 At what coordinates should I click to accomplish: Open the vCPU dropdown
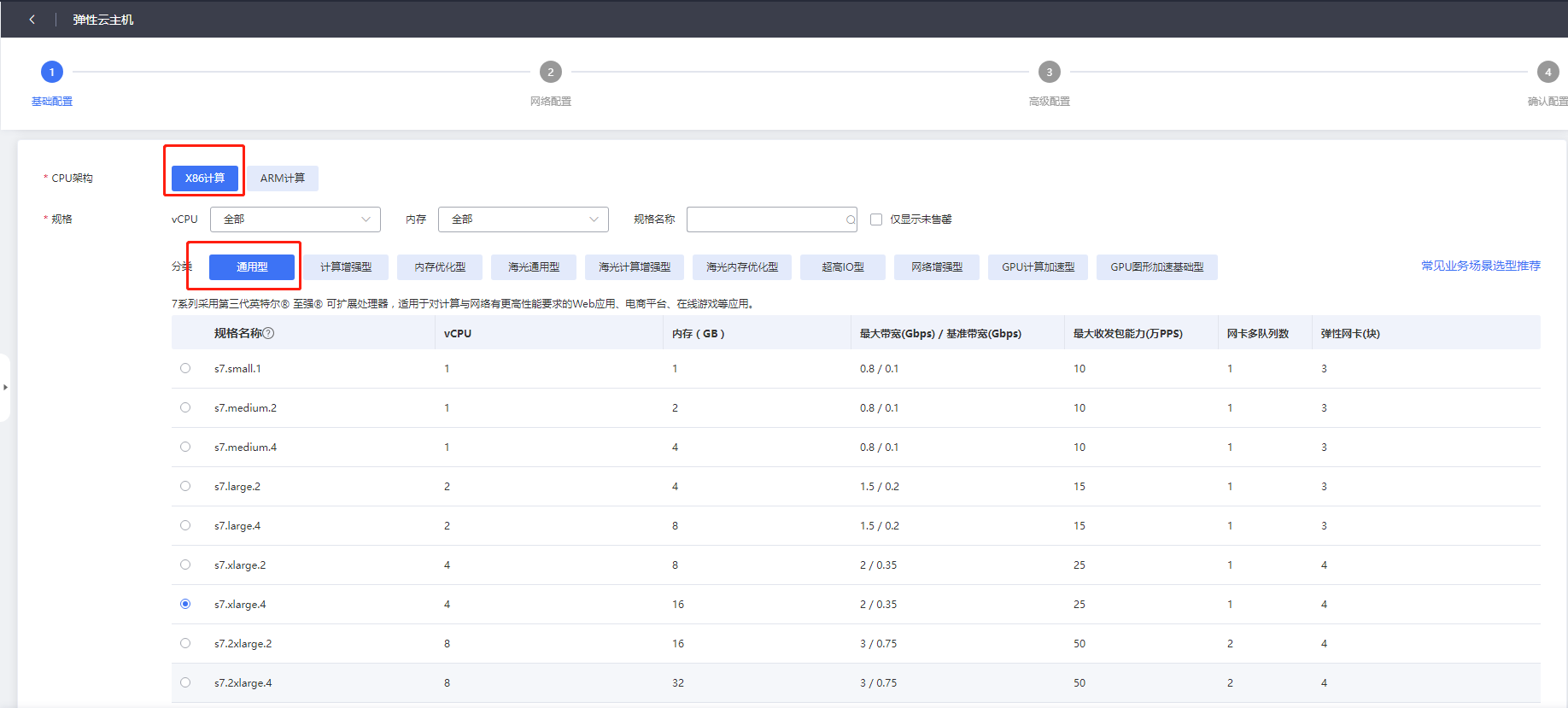pyautogui.click(x=295, y=219)
